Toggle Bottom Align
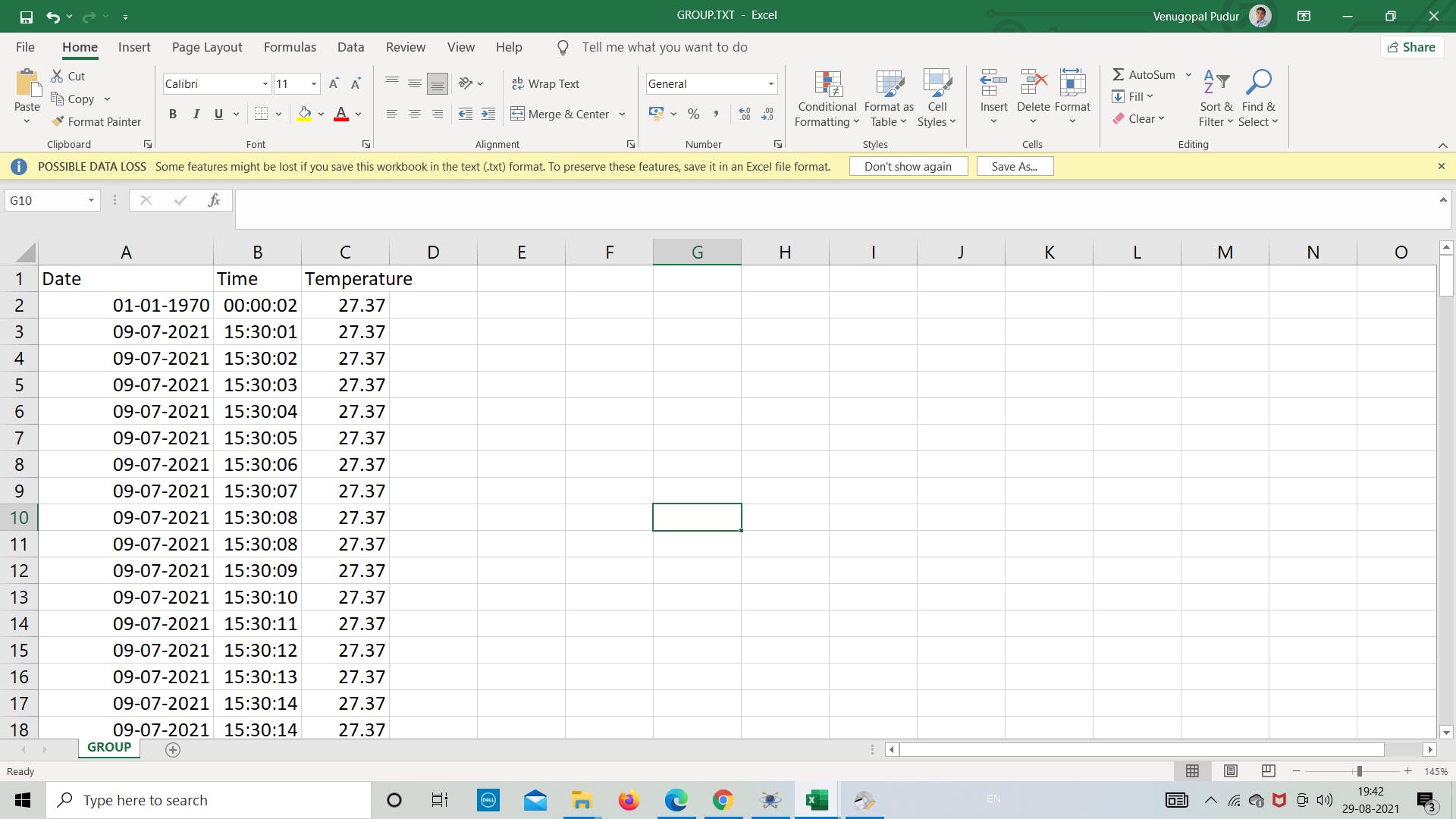Image resolution: width=1456 pixels, height=819 pixels. 438,83
